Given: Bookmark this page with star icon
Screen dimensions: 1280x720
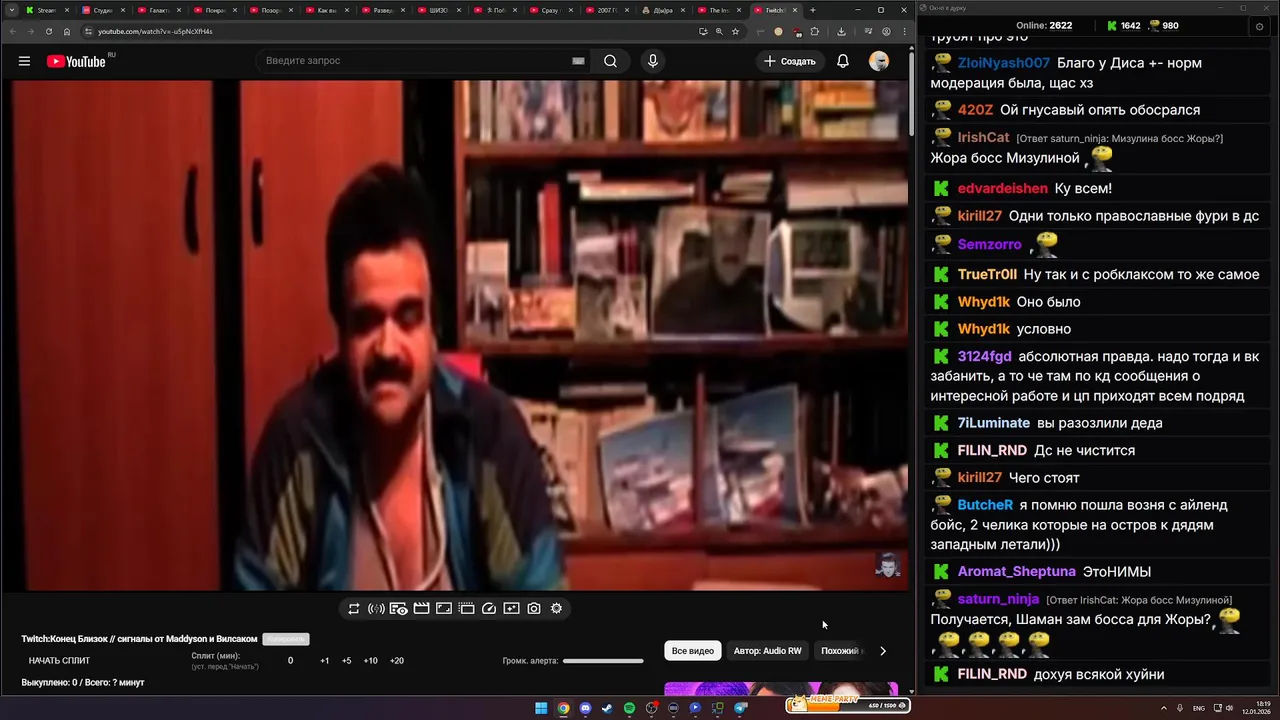Looking at the screenshot, I should pyautogui.click(x=735, y=31).
